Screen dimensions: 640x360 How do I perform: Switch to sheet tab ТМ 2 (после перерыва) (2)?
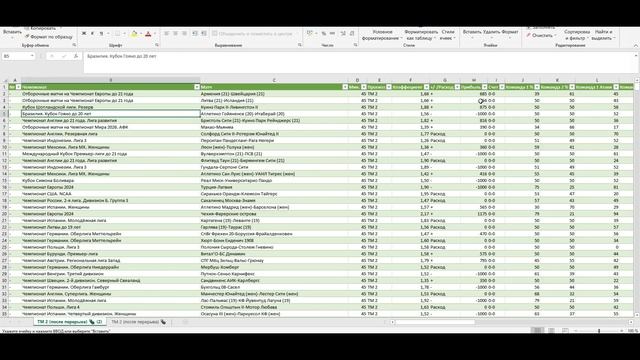[x=70, y=322]
